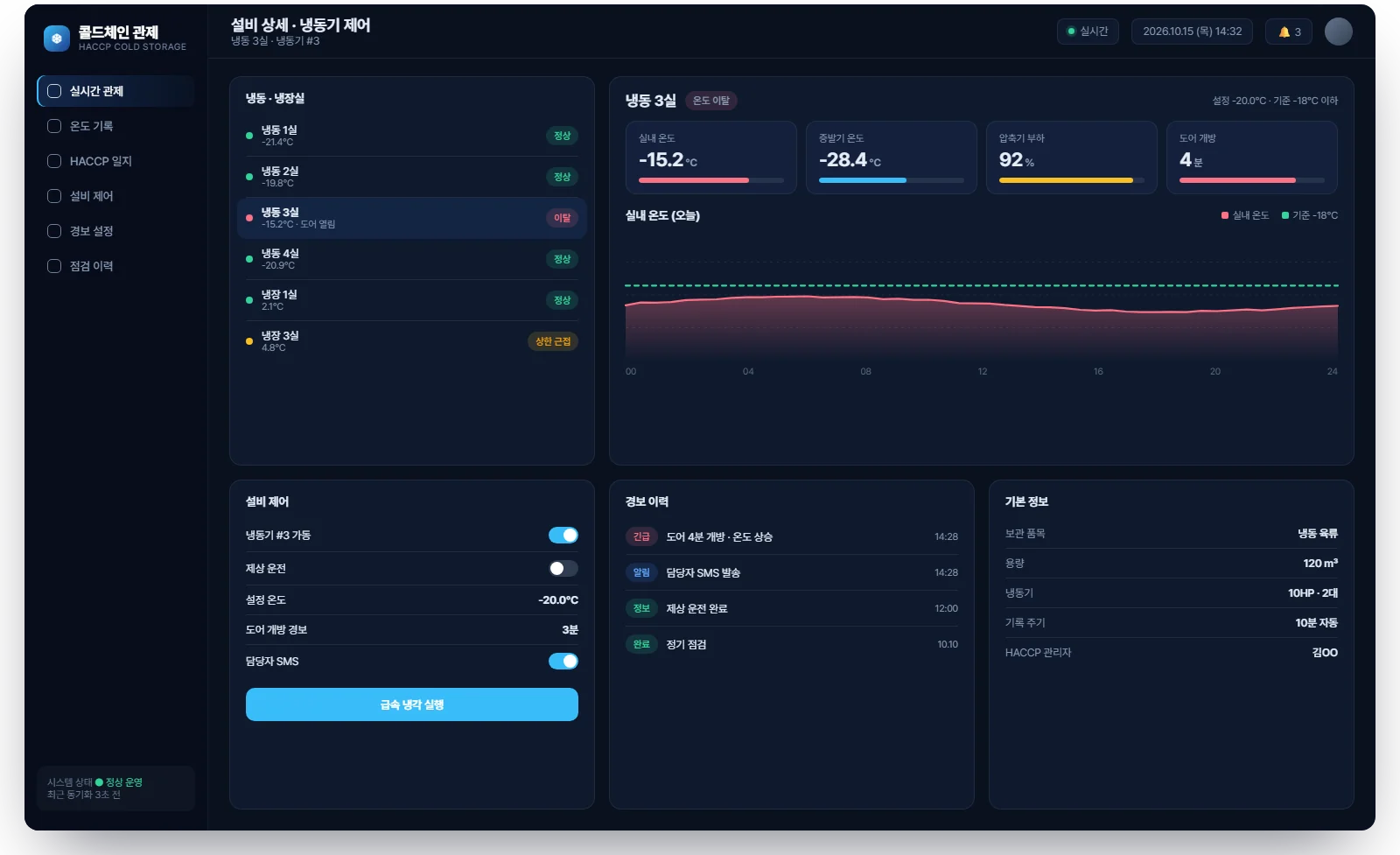Open the 완료 정기 점검 entry

(x=792, y=644)
